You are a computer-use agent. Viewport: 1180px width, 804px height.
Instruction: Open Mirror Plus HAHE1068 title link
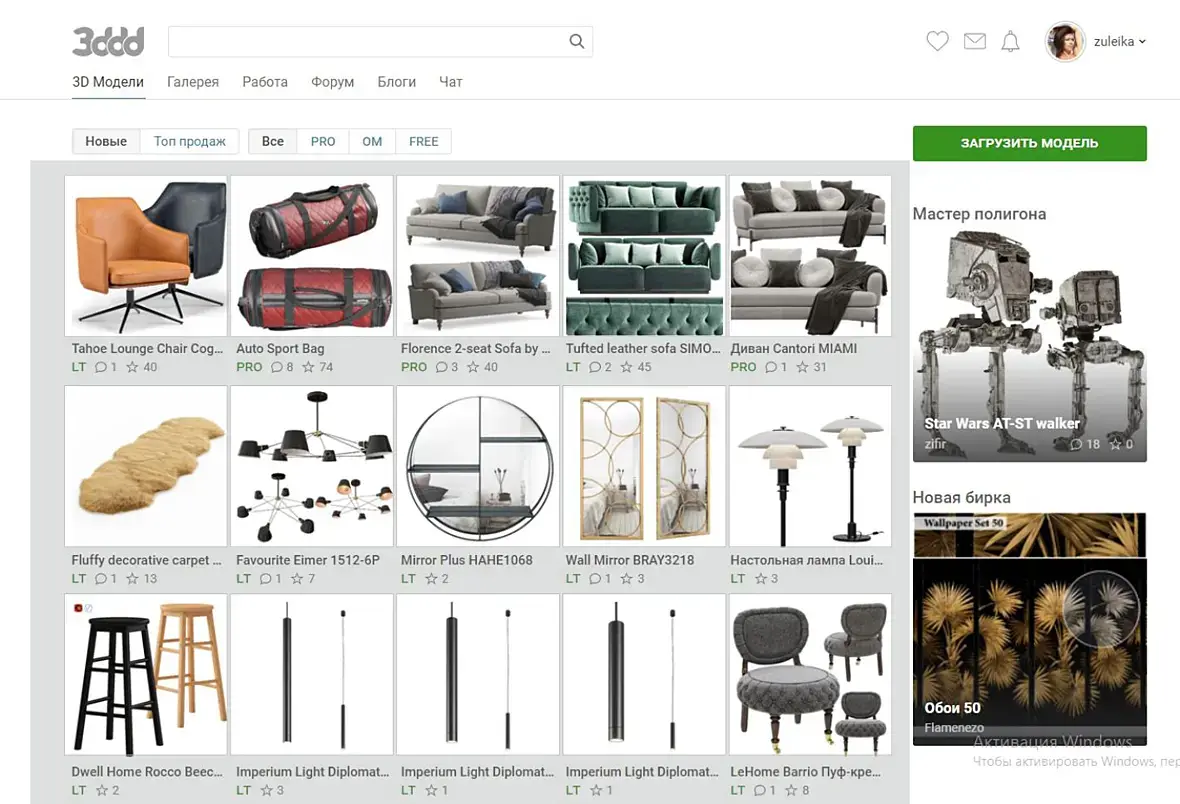point(467,560)
